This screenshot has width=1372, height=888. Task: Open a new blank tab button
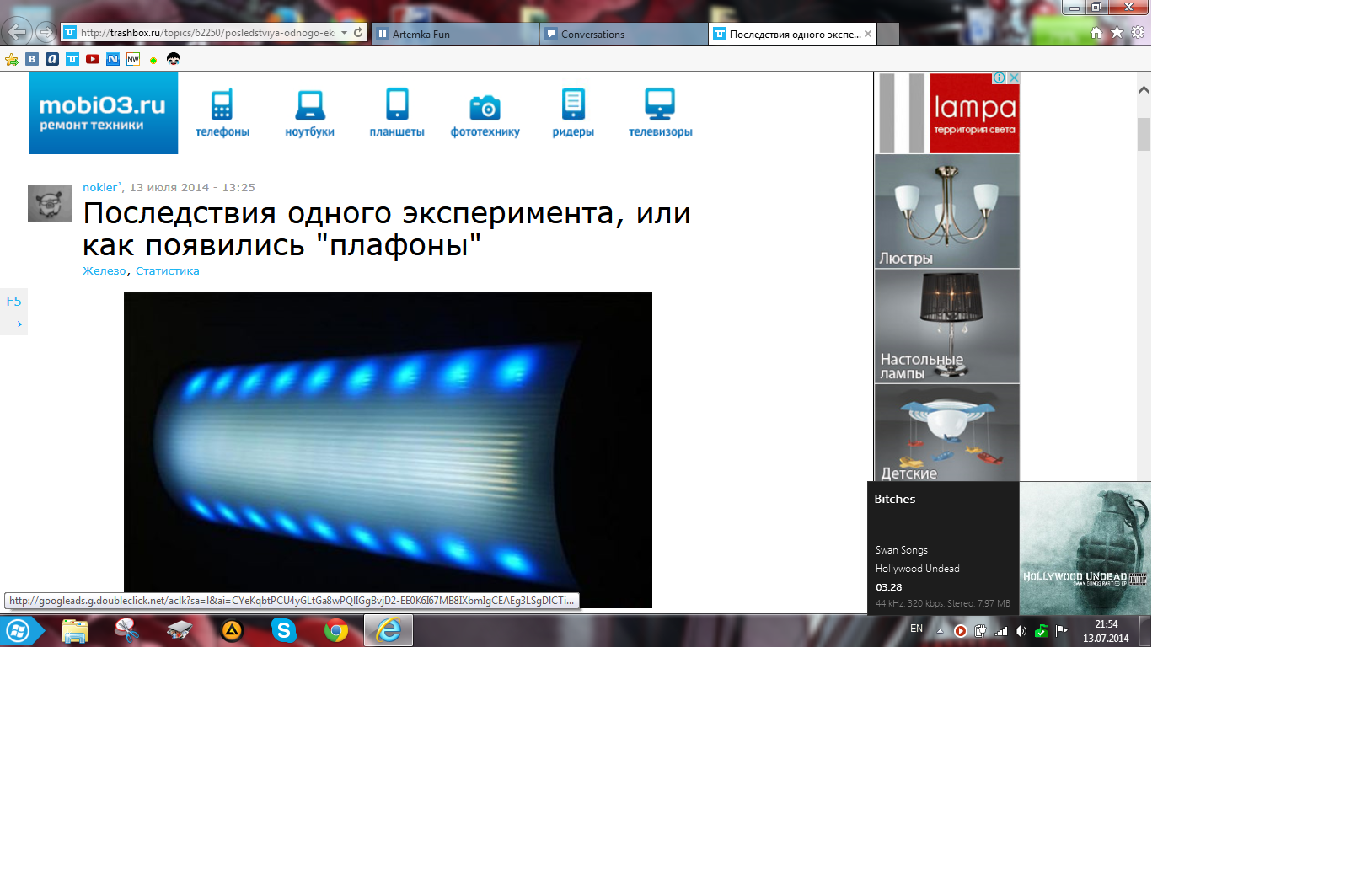coord(888,34)
